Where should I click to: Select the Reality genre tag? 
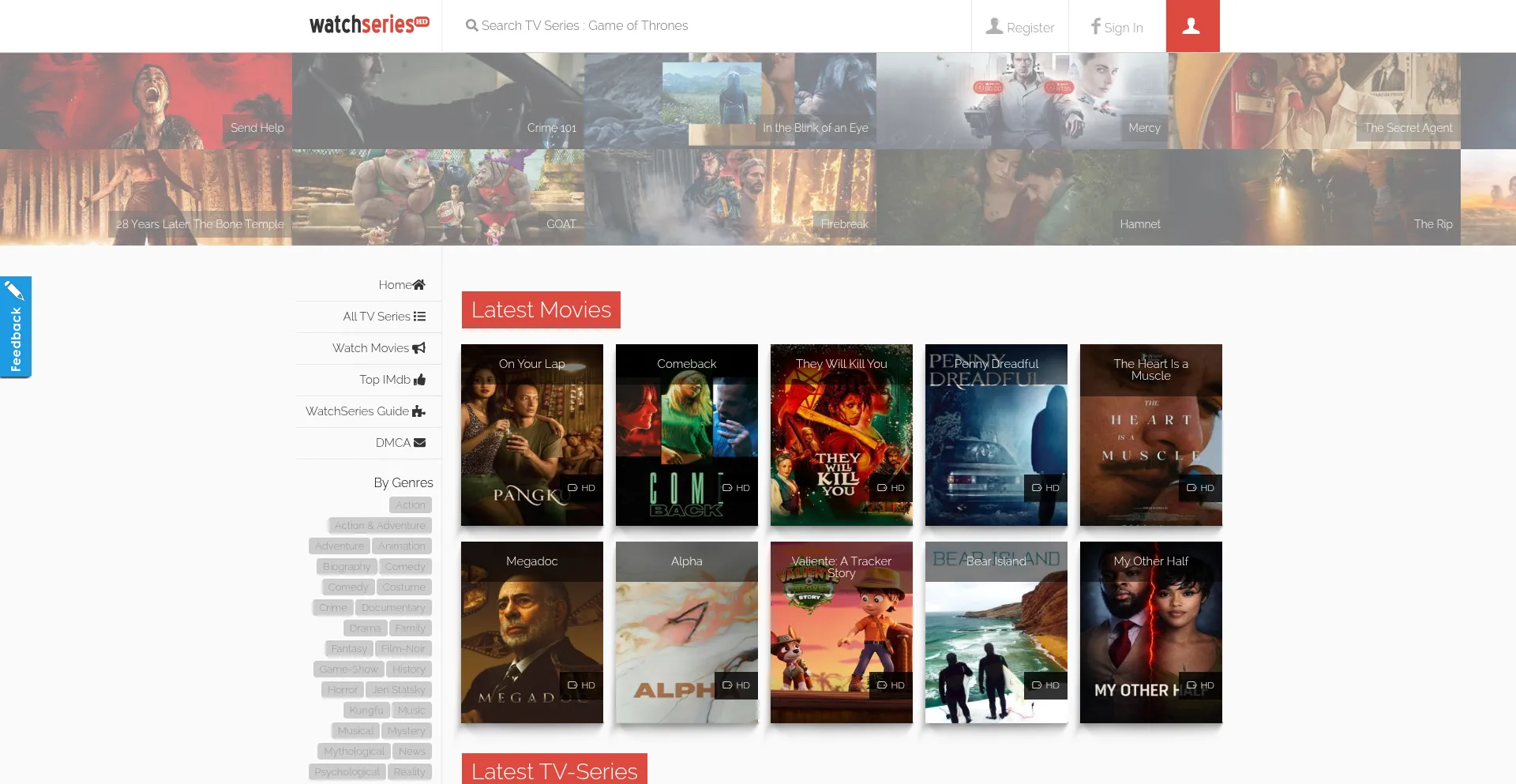click(x=410, y=771)
